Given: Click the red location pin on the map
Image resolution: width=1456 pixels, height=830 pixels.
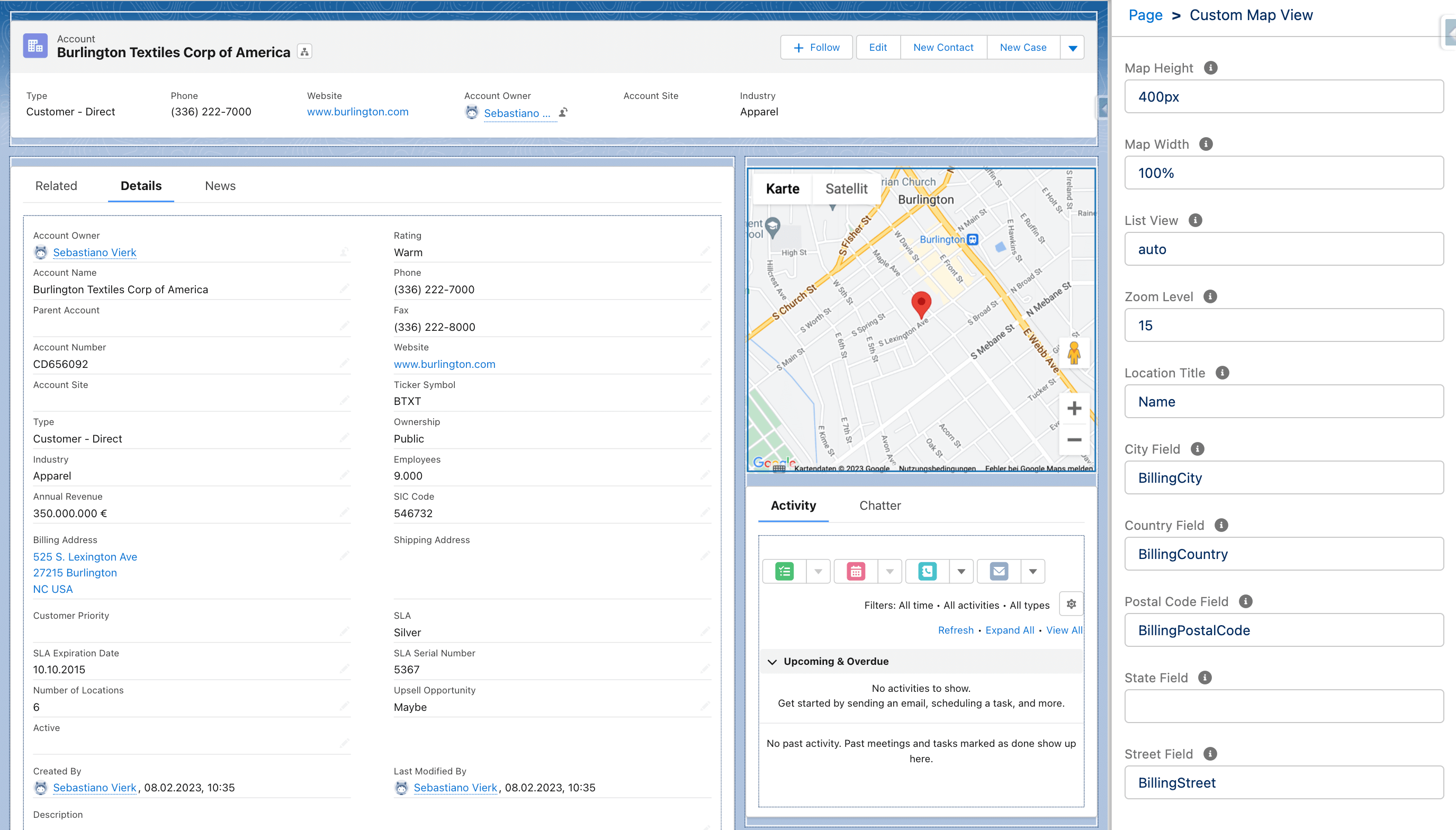Looking at the screenshot, I should pyautogui.click(x=921, y=305).
